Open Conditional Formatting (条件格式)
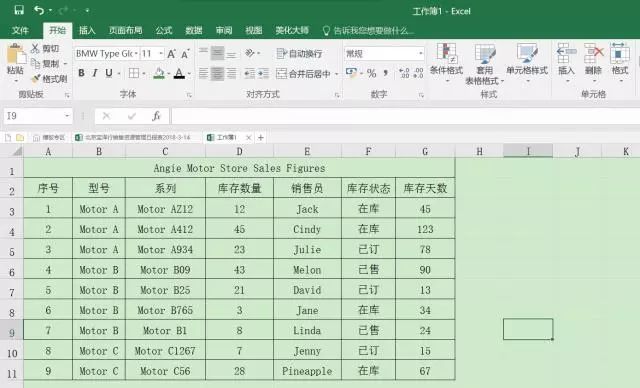The width and height of the screenshot is (640, 388). [x=446, y=63]
